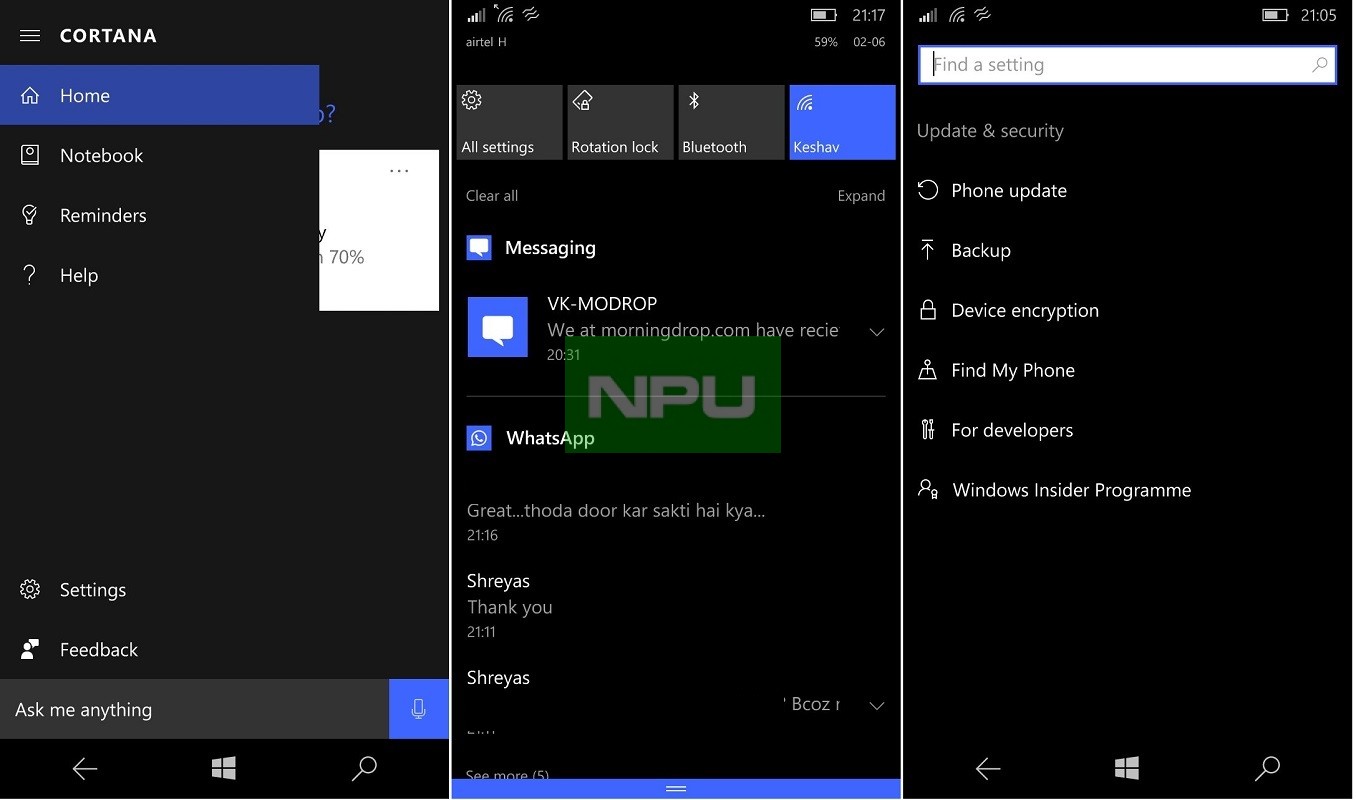Expand the VK-MODROP message notification
Screen dimensions: 1356x800
[877, 331]
